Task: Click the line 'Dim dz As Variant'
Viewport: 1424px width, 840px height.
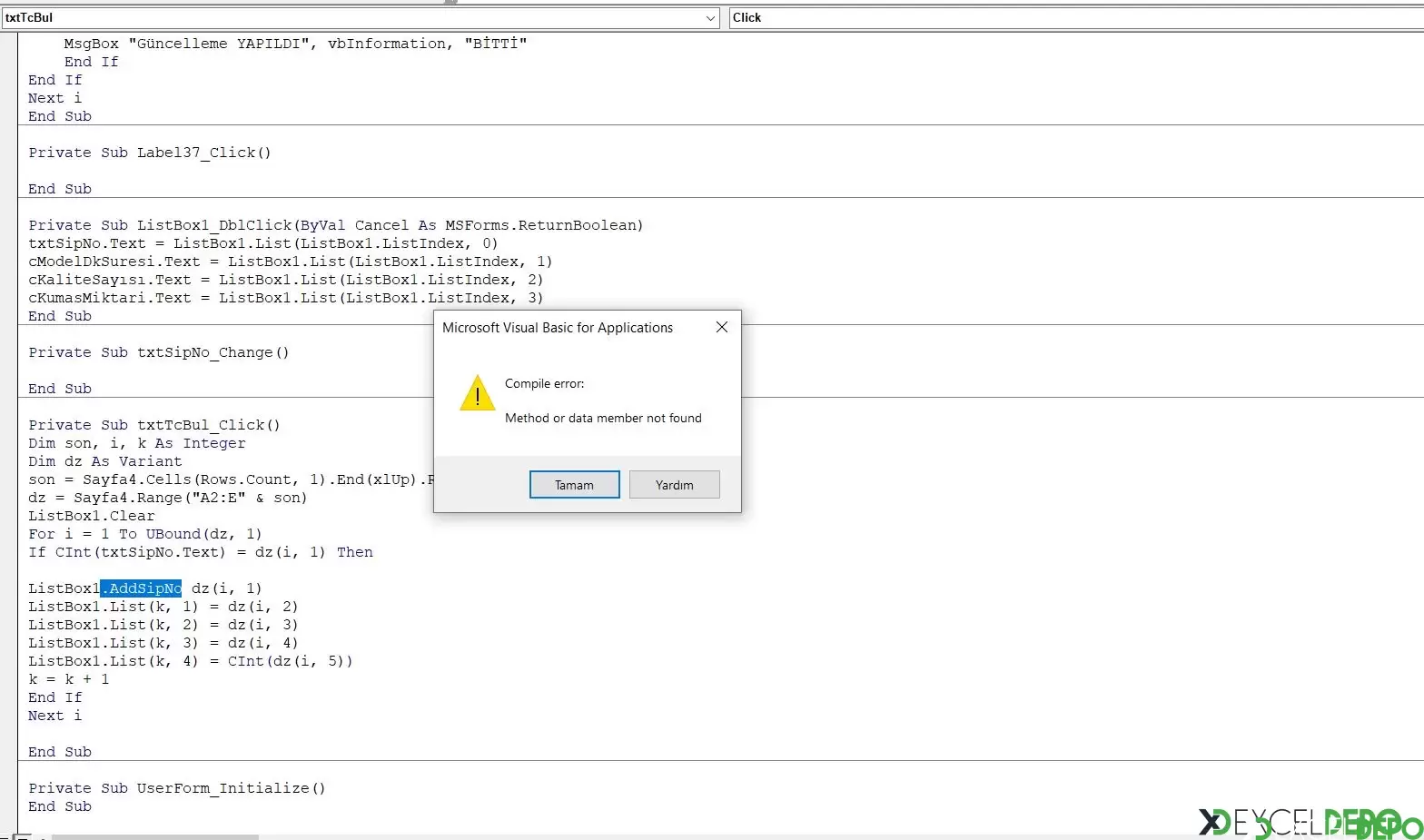Action: (105, 461)
